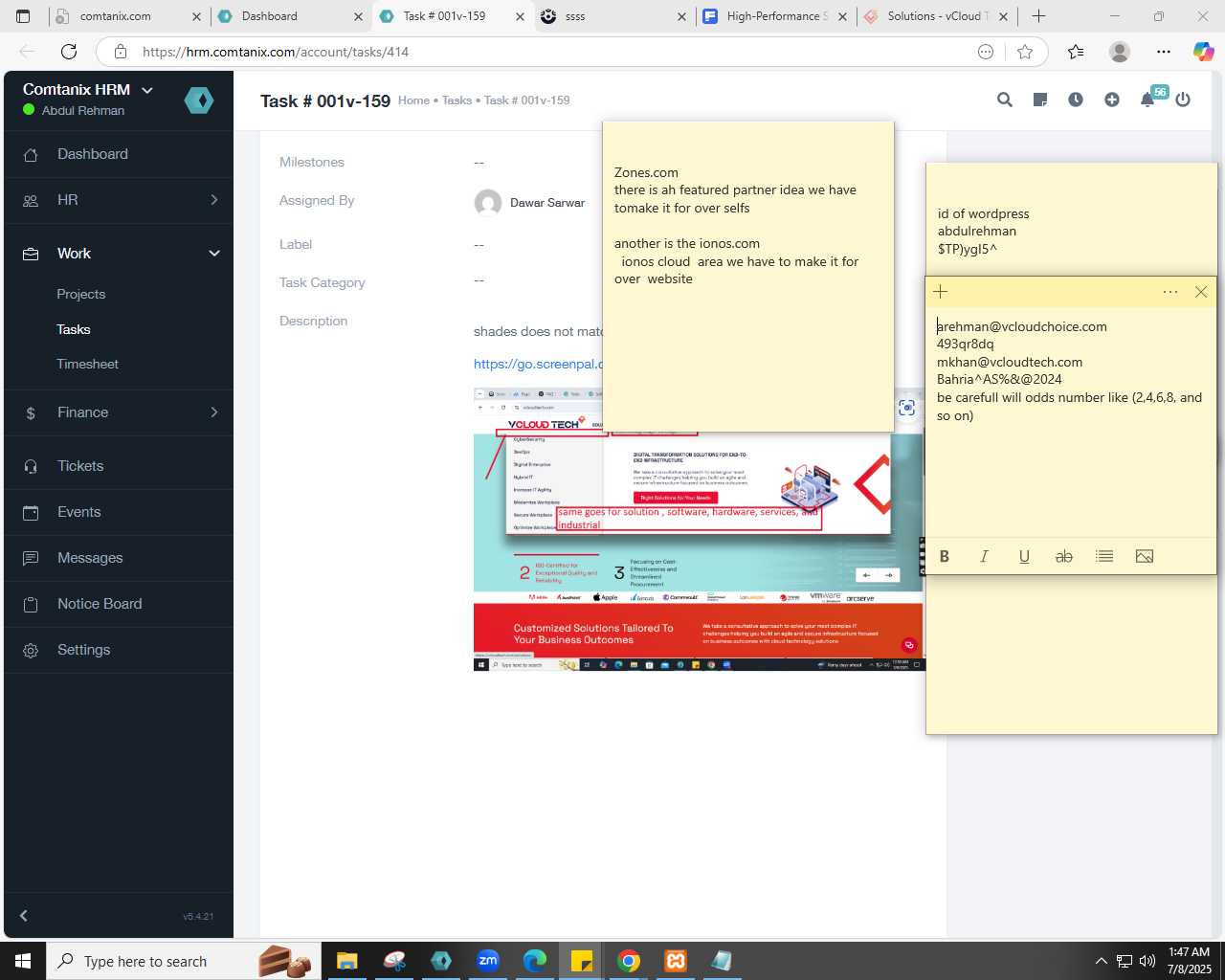Viewport: 1225px width, 980px height.
Task: Click the Comtanix hexagon logo
Action: point(199,100)
